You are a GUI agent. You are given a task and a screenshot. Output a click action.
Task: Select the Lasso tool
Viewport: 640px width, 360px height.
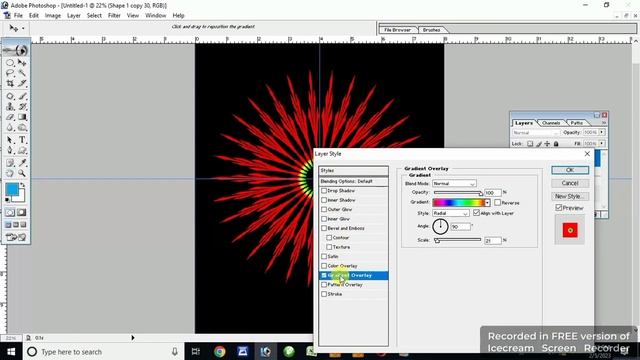(10, 73)
